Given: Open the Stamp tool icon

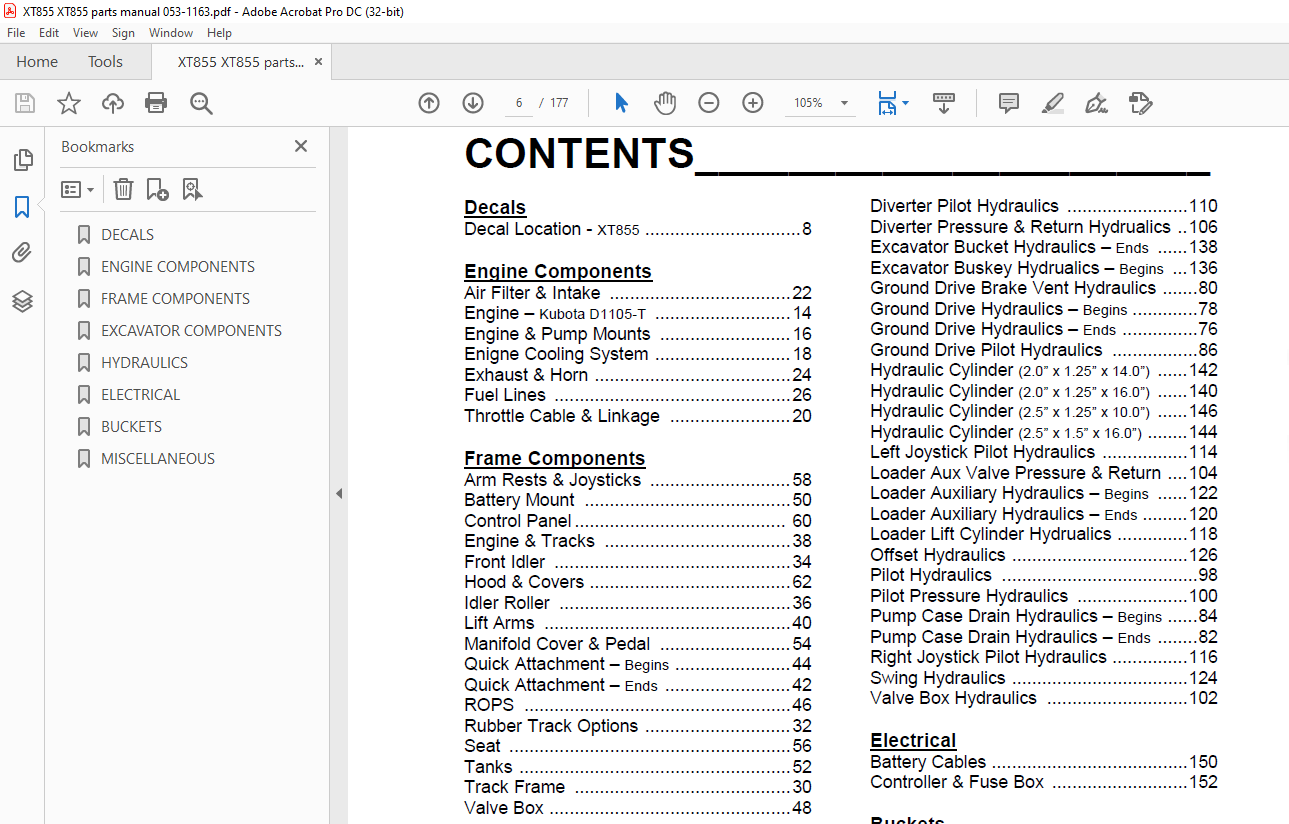Looking at the screenshot, I should point(1141,103).
